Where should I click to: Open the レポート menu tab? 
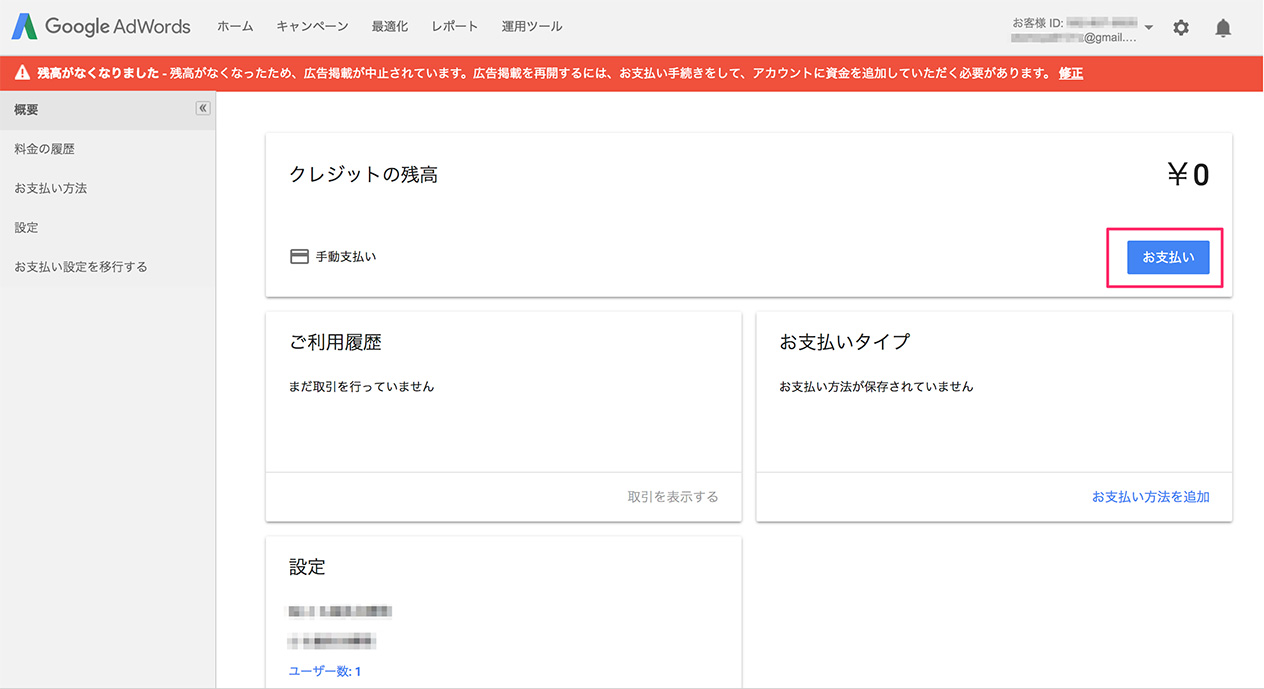click(455, 27)
